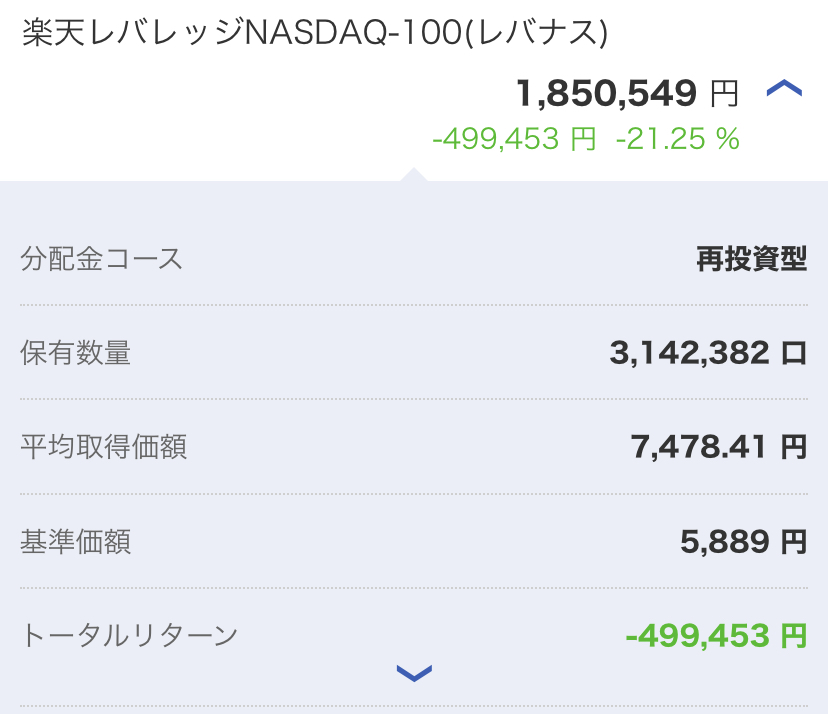This screenshot has height=714, width=828.
Task: Click the 再投資型 value
Action: pos(751,259)
